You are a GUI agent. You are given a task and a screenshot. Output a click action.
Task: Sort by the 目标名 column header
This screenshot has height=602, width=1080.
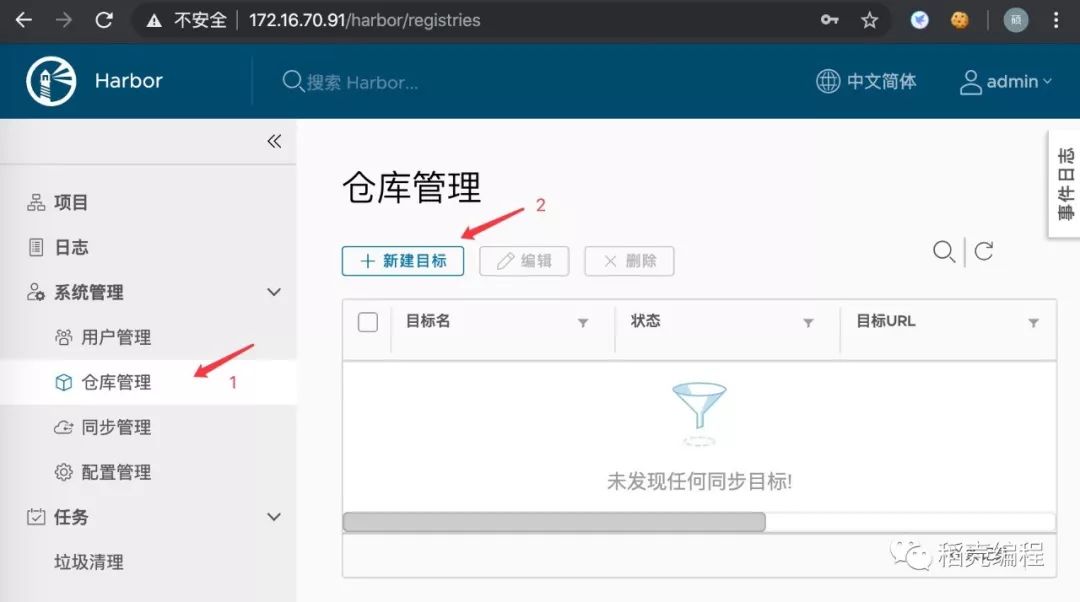428,321
